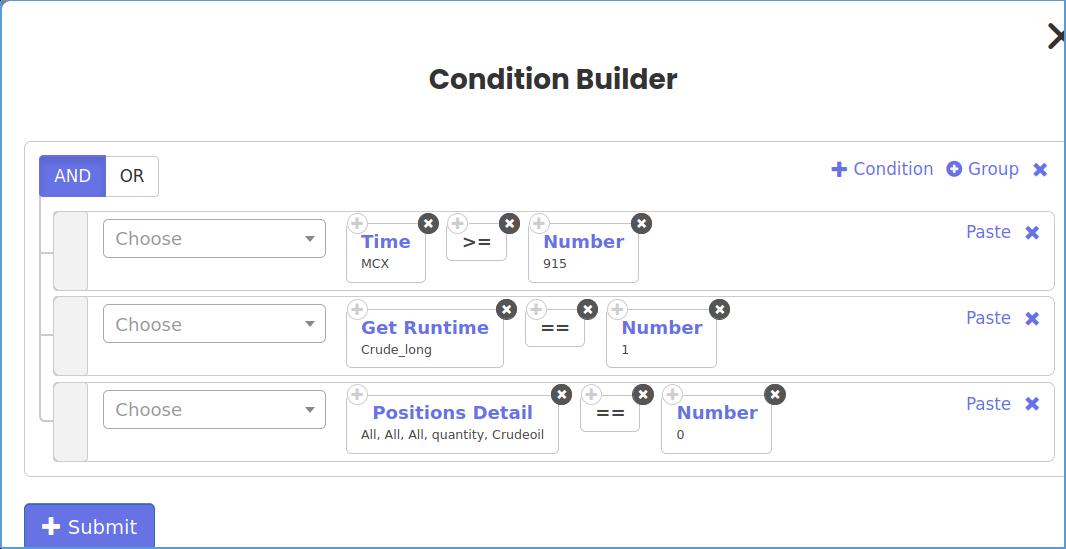Remove the Number 0 block
This screenshot has width=1066, height=549.
pos(774,394)
